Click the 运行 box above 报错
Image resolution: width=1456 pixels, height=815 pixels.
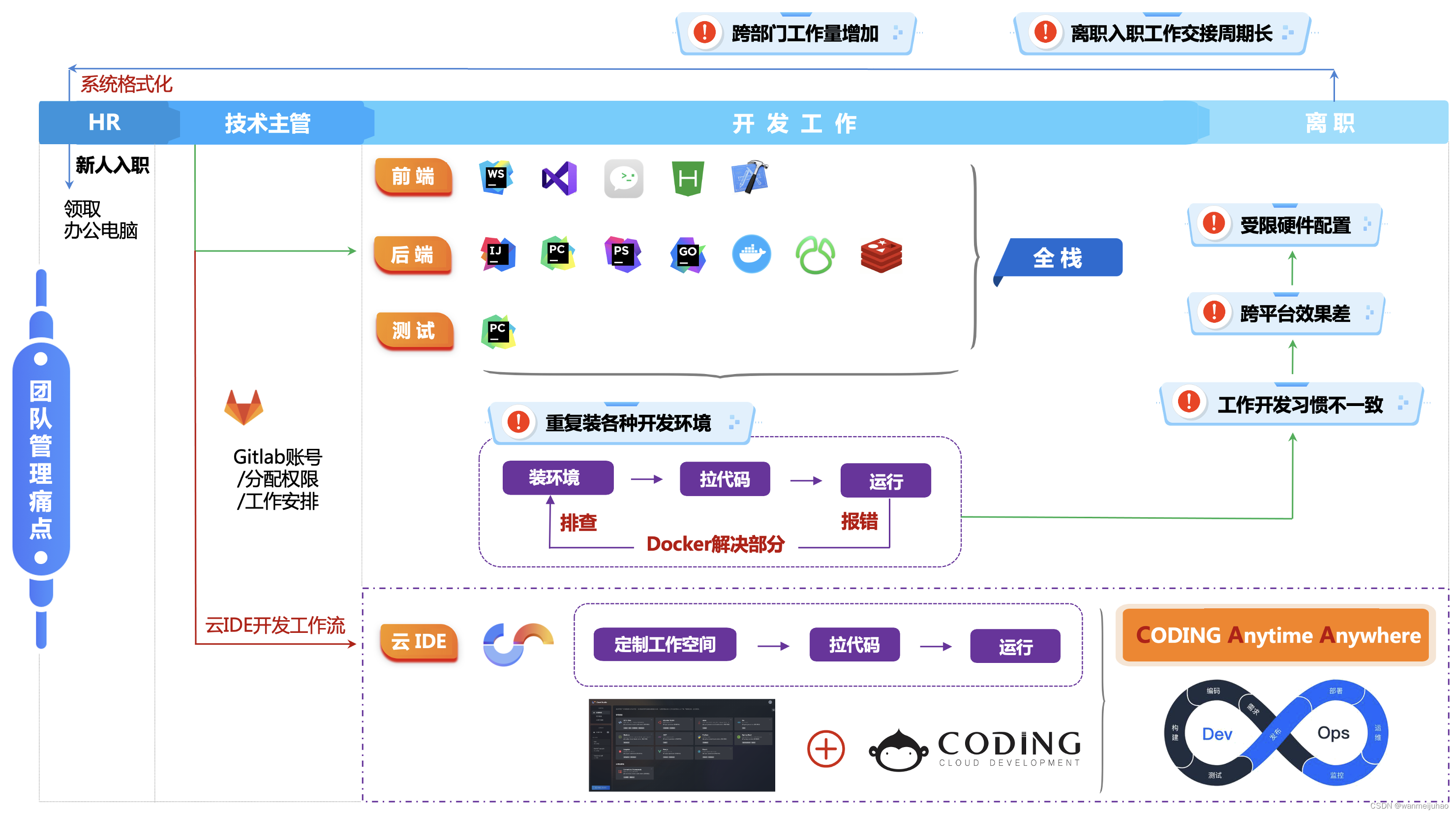886,481
